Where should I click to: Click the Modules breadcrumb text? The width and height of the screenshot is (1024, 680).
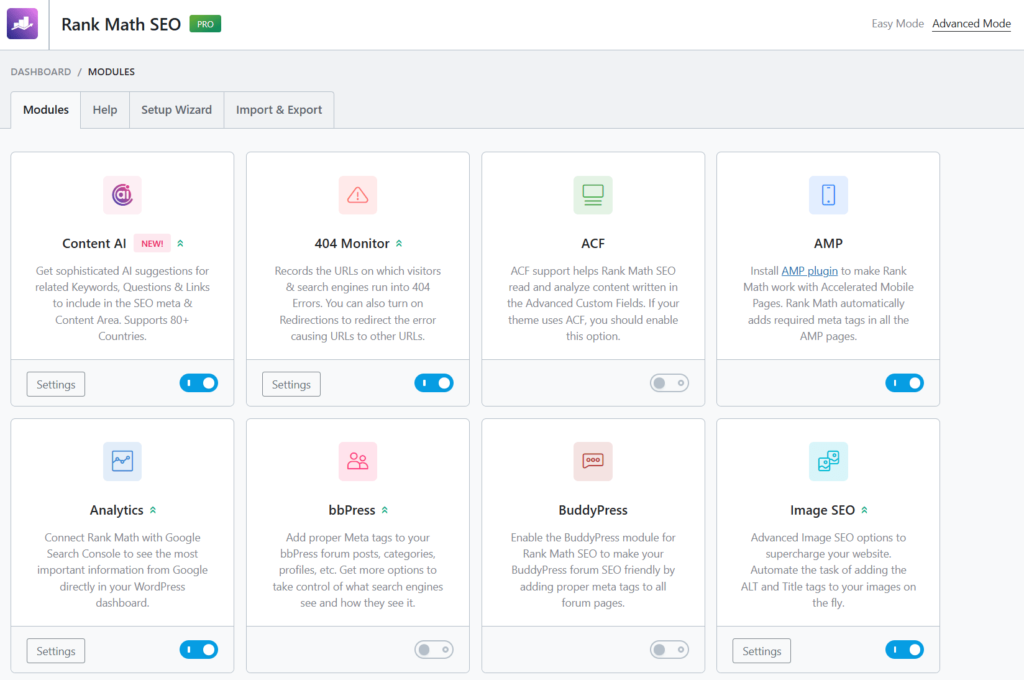(111, 72)
